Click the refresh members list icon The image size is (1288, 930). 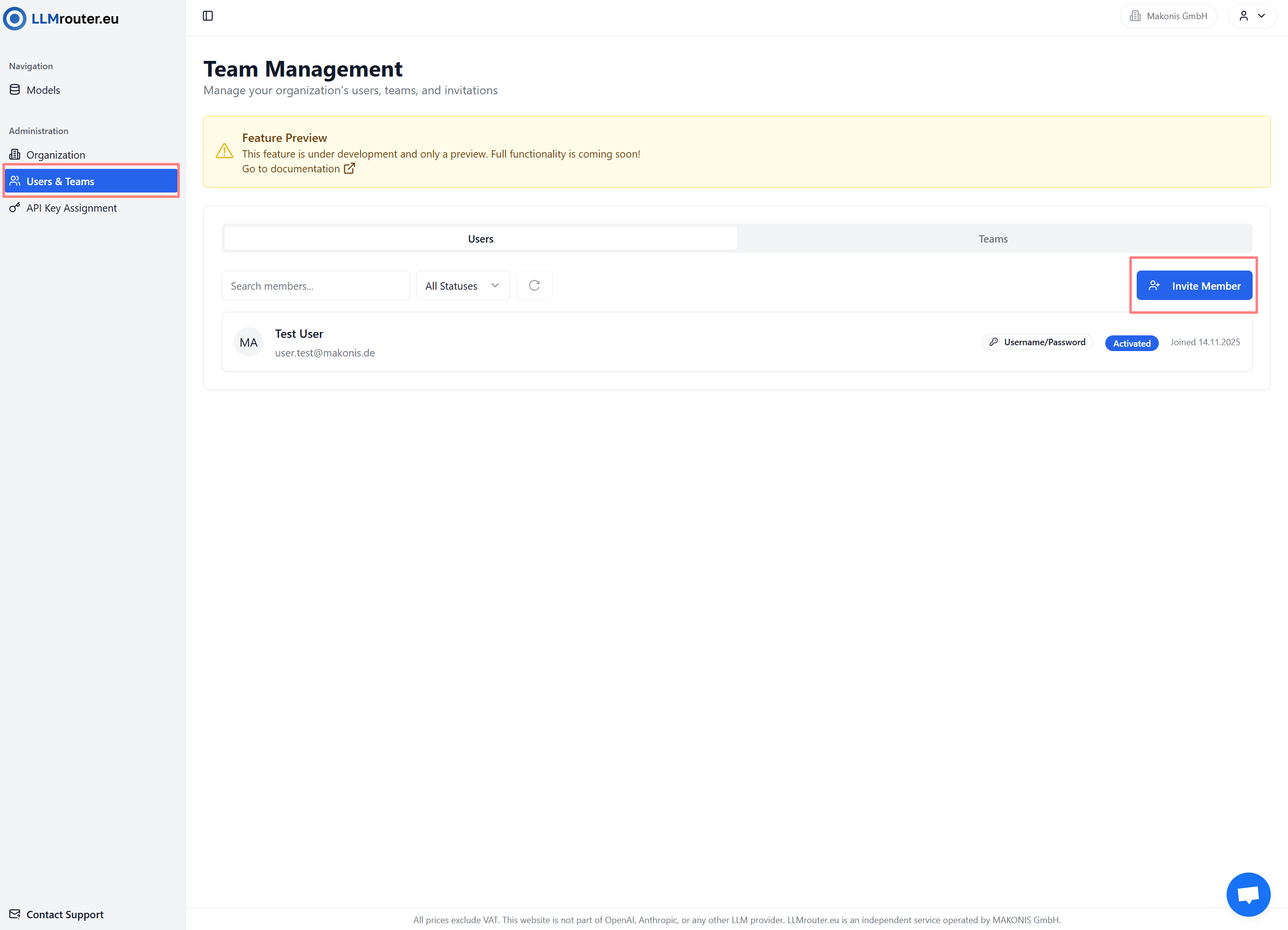(534, 286)
